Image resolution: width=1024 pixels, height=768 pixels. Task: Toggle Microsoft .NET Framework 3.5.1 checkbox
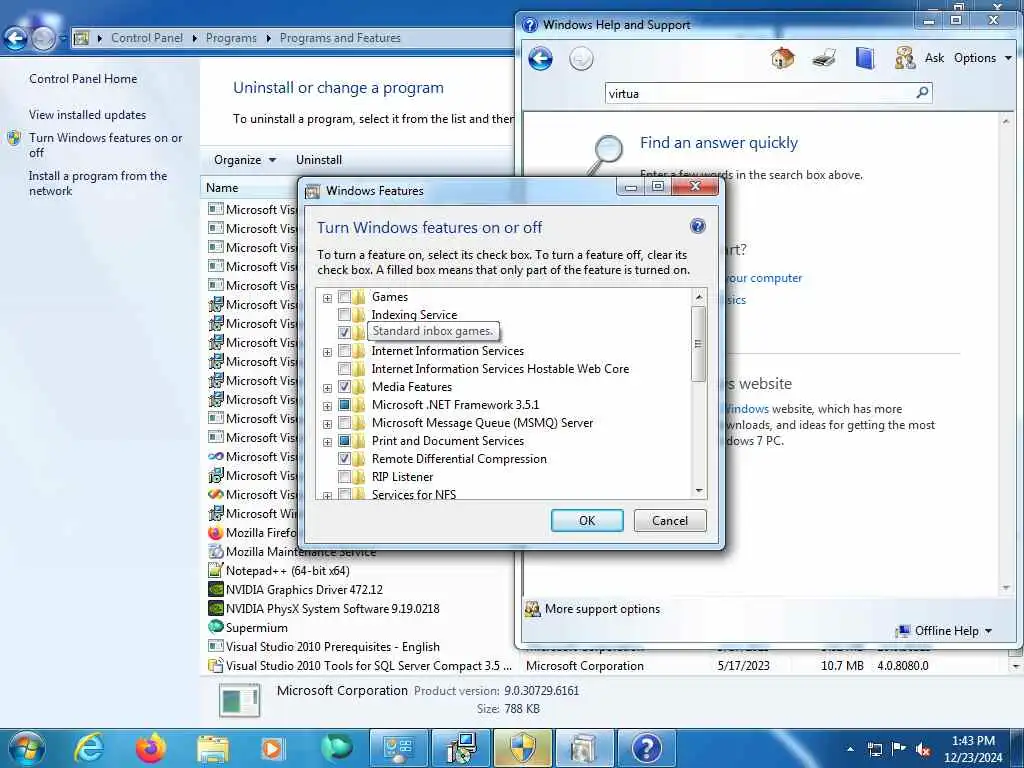(x=344, y=405)
